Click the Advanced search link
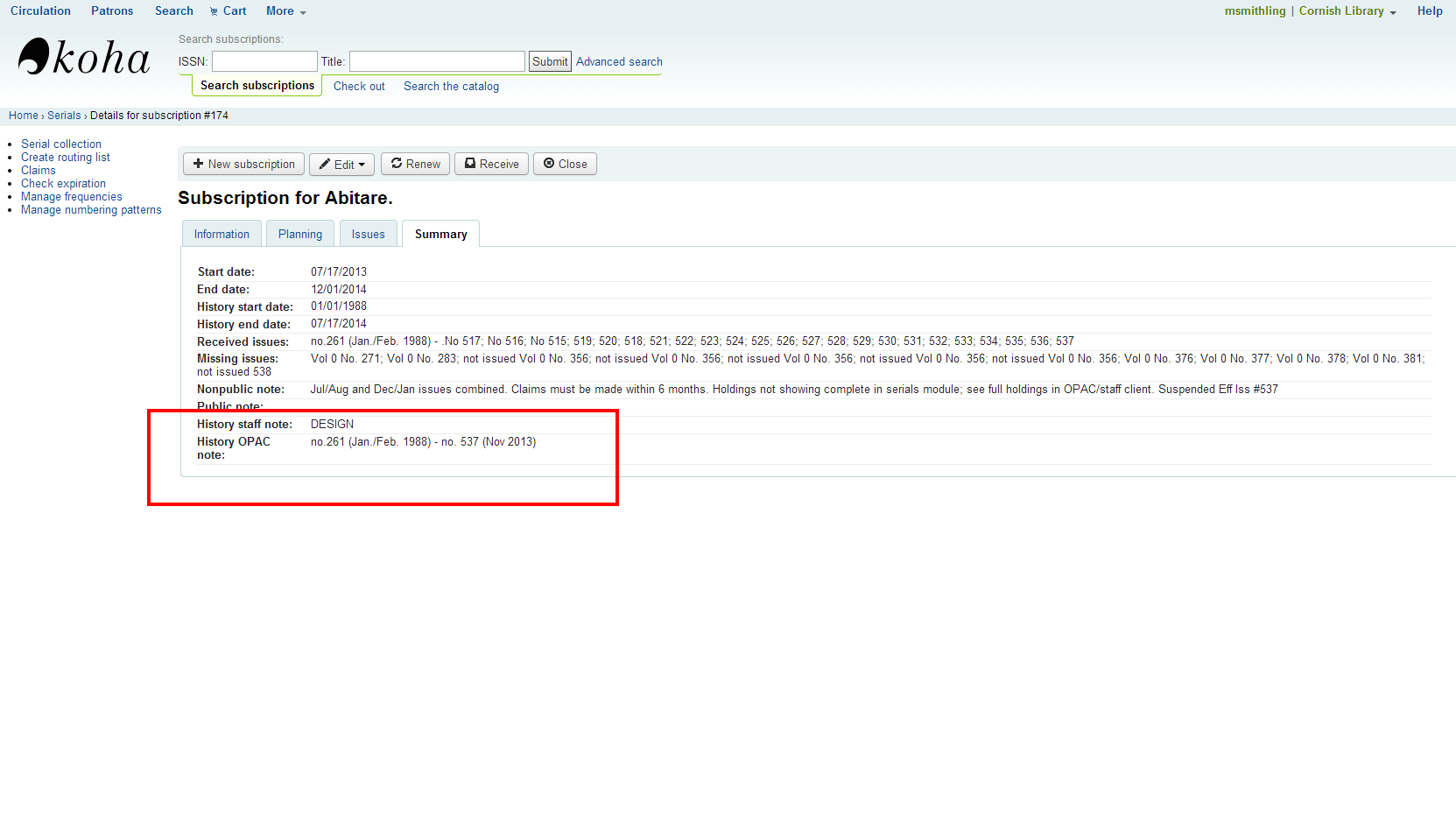Image resolution: width=1456 pixels, height=816 pixels. pyautogui.click(x=619, y=62)
